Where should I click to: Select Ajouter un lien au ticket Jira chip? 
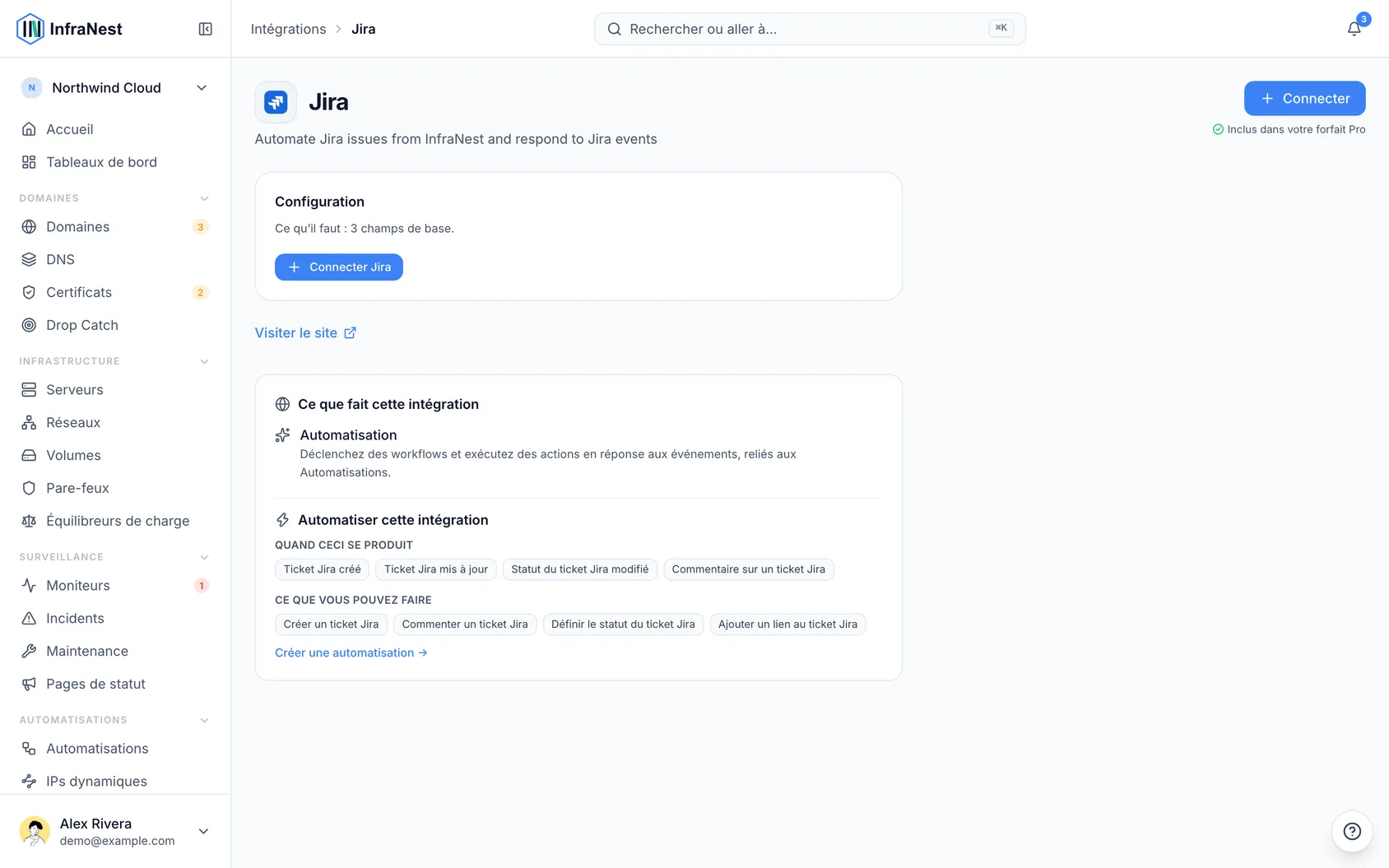(787, 624)
